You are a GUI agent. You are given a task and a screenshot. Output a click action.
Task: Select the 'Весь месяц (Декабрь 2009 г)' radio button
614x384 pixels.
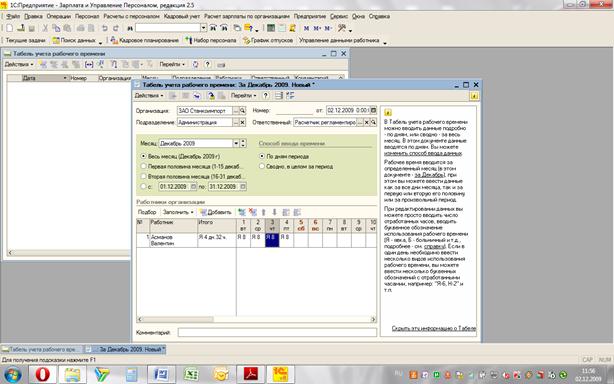pos(143,156)
